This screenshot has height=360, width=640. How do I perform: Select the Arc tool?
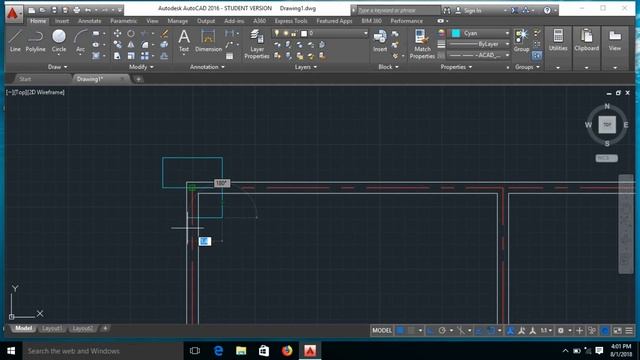click(80, 41)
